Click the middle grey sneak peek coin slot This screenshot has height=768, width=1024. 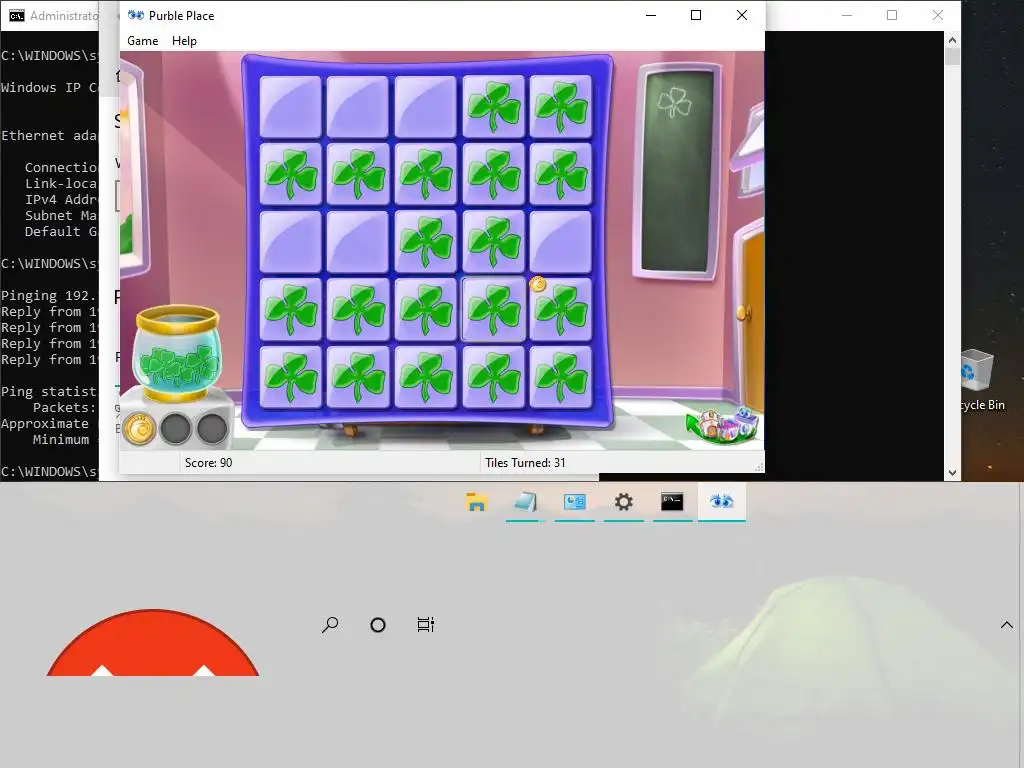tap(176, 429)
